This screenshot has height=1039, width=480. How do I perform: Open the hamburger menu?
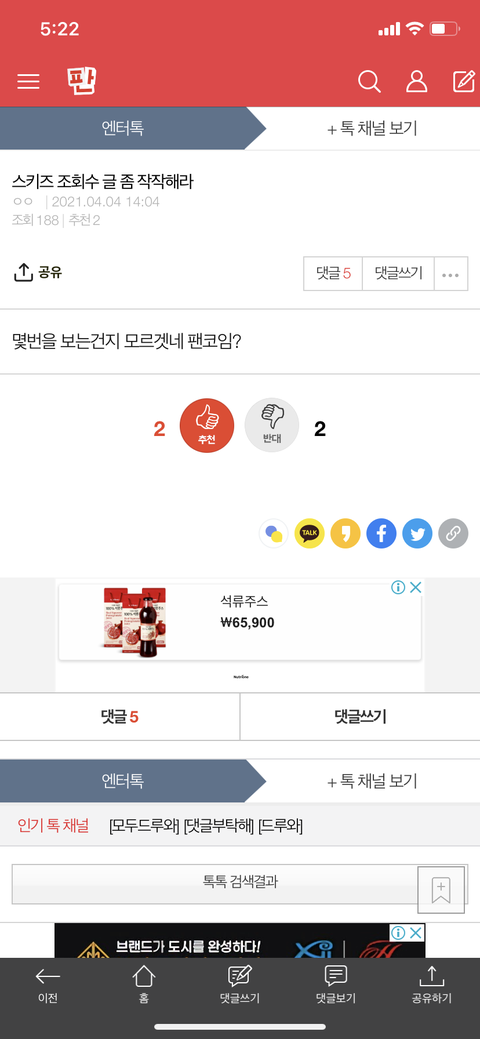click(x=29, y=82)
